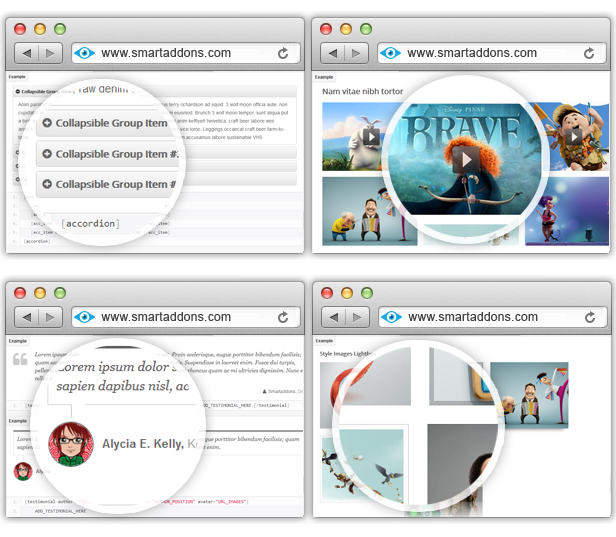Minimize the Brave video browser window

[346, 29]
